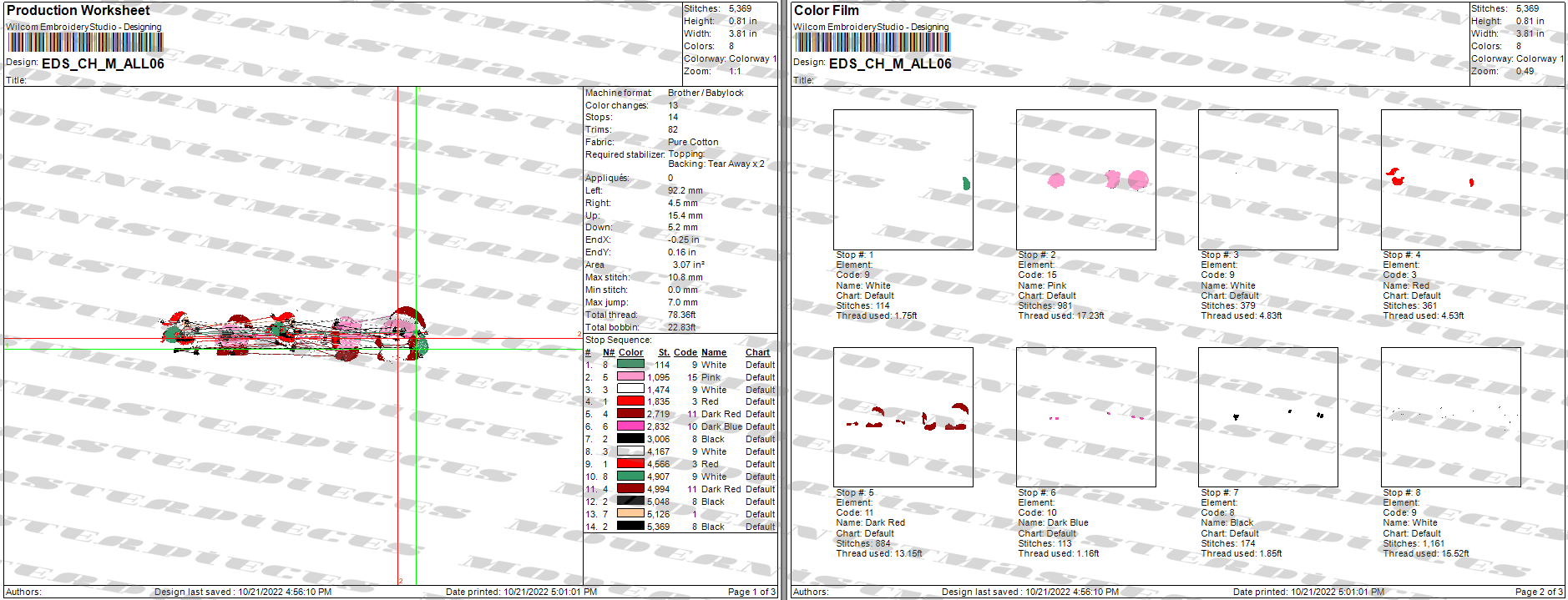Click the Code column header in Stop Sequence
The image size is (1568, 600).
685,353
